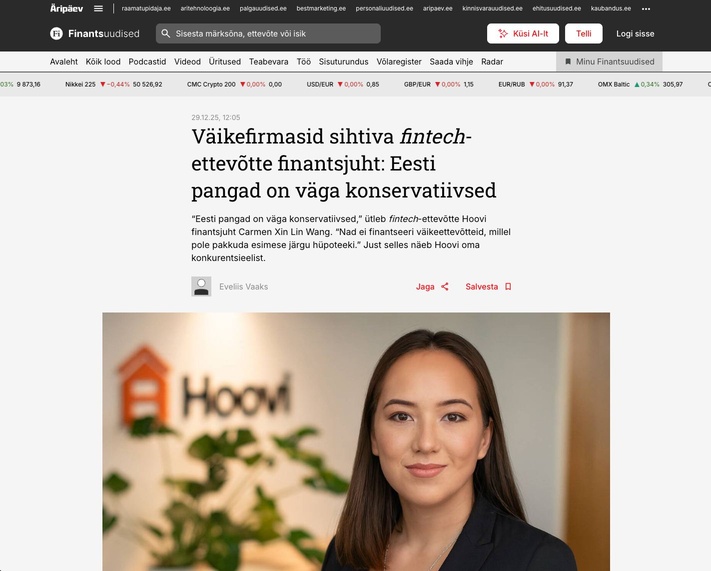Click the Äripäev logo in top bar
711x571 pixels.
tap(66, 9)
